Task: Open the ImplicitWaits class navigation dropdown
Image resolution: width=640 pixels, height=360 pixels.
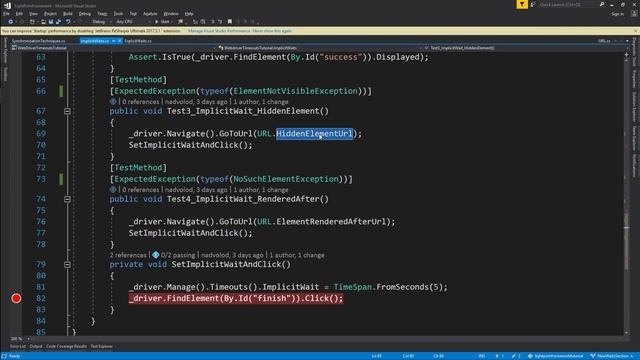Action: 320,48
